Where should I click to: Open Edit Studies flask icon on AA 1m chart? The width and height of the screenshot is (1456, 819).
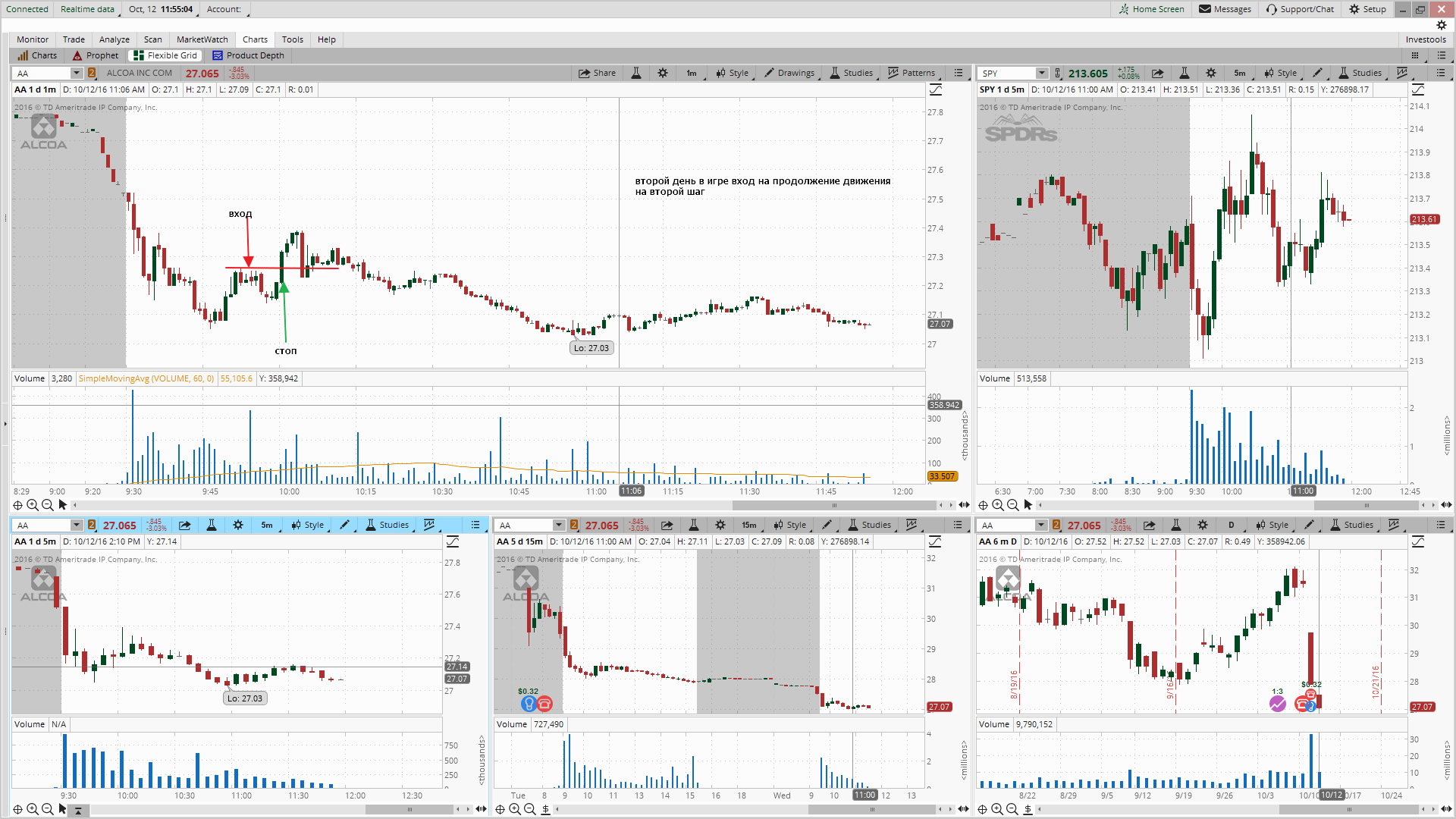636,73
